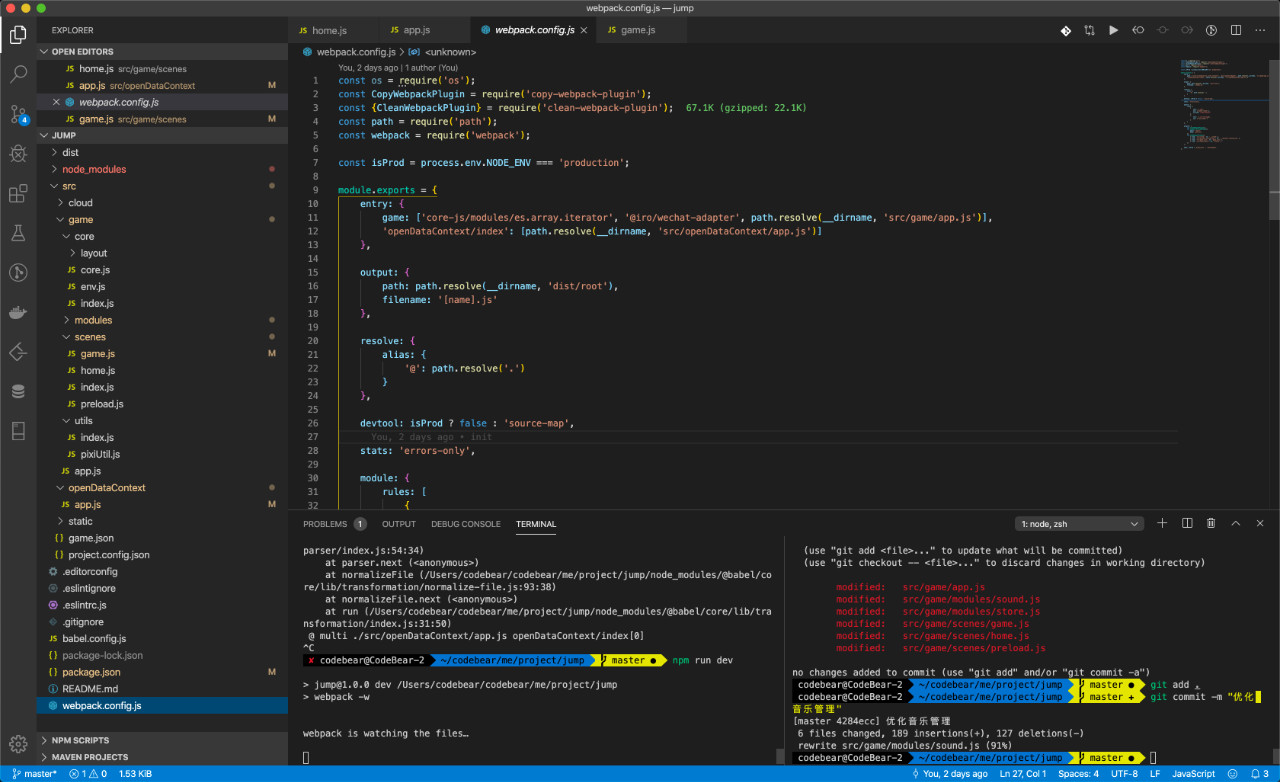
Task: Open project.config.json in the file tree
Action: pos(109,555)
